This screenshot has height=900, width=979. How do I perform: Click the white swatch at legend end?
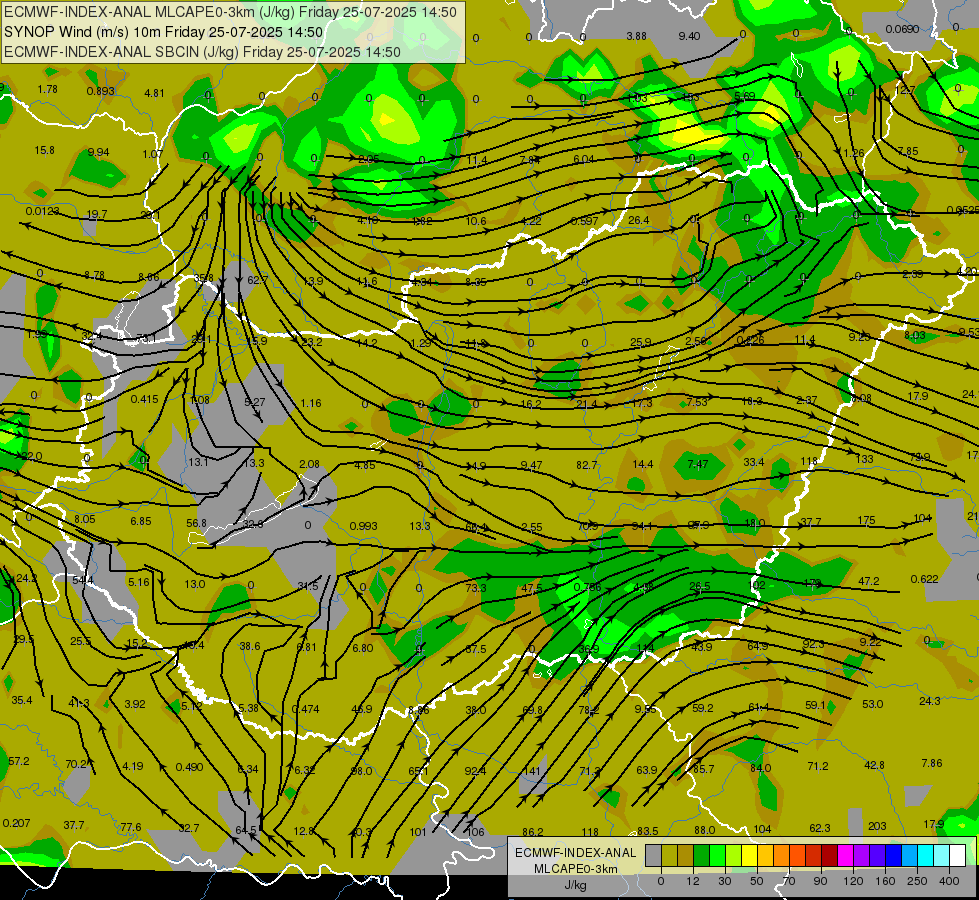[958, 855]
